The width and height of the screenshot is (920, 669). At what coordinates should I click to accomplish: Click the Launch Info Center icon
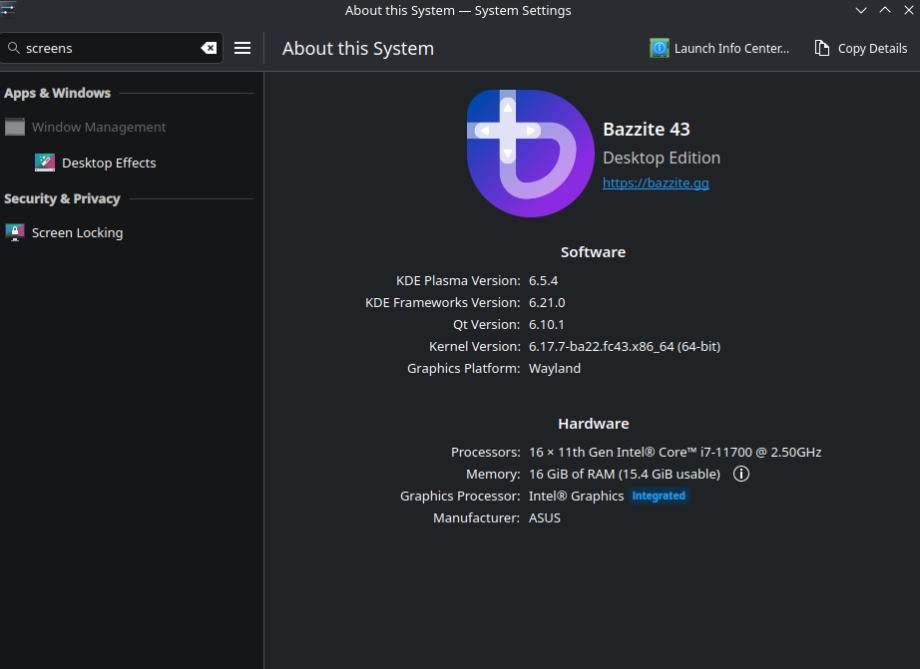point(659,48)
